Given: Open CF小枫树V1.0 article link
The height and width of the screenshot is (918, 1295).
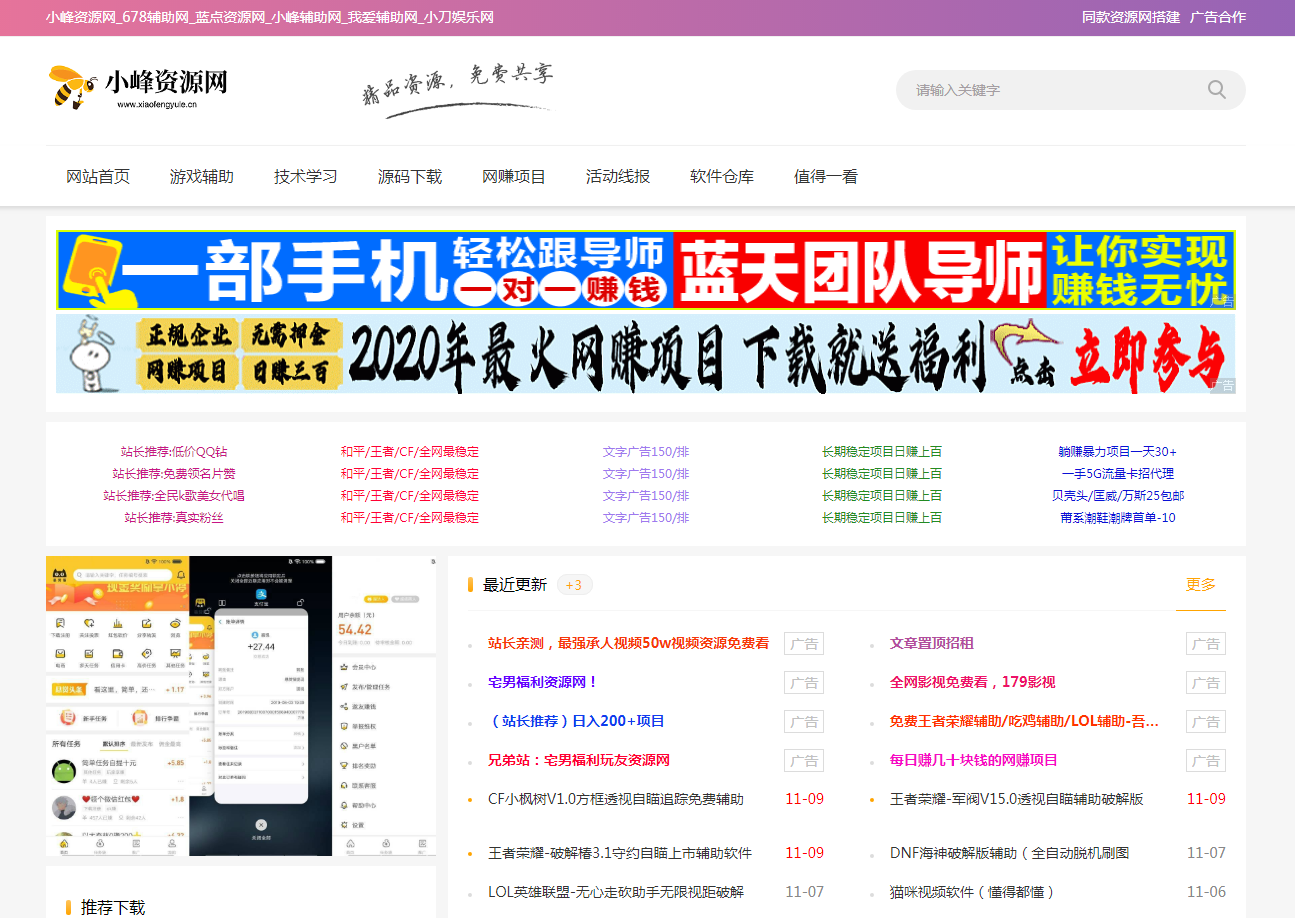Looking at the screenshot, I should click(x=616, y=799).
